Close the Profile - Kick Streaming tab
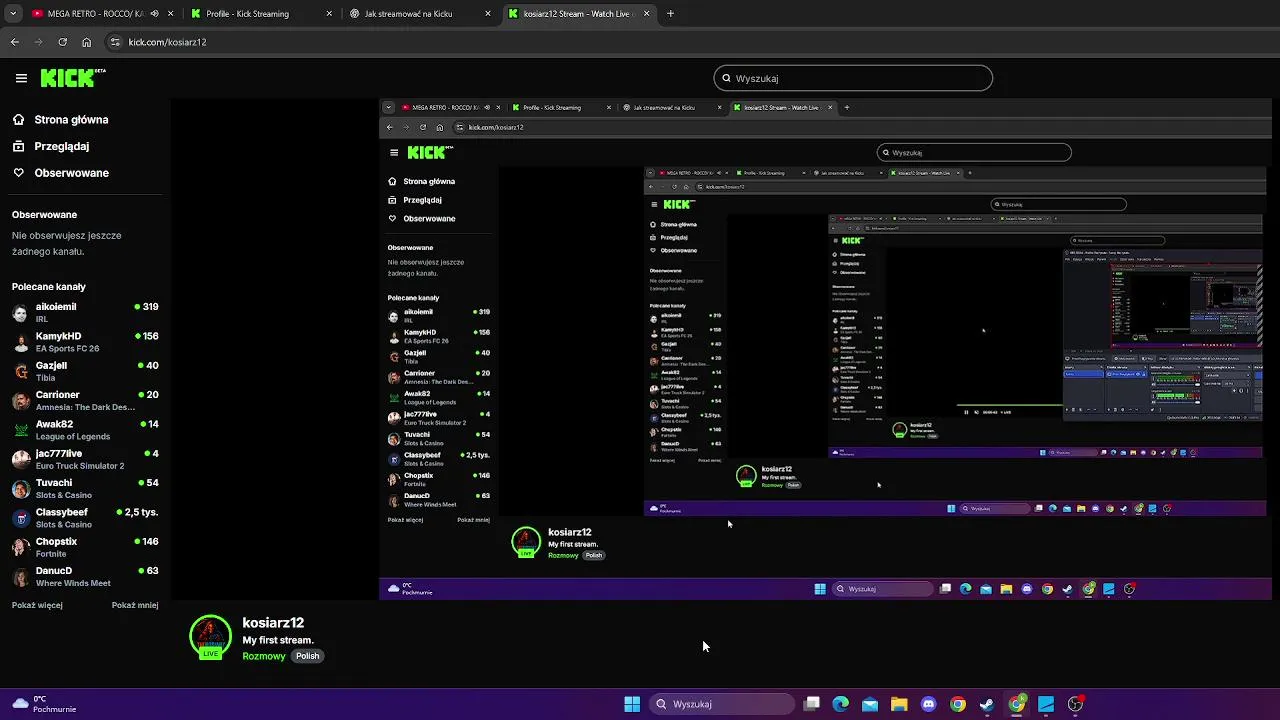1280x720 pixels. [x=330, y=14]
